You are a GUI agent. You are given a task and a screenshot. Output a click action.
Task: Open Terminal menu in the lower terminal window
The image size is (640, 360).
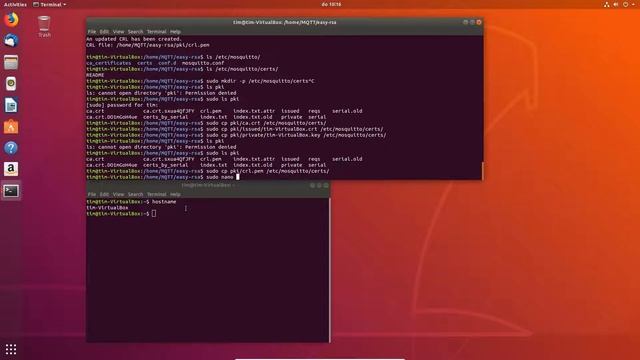(x=156, y=194)
